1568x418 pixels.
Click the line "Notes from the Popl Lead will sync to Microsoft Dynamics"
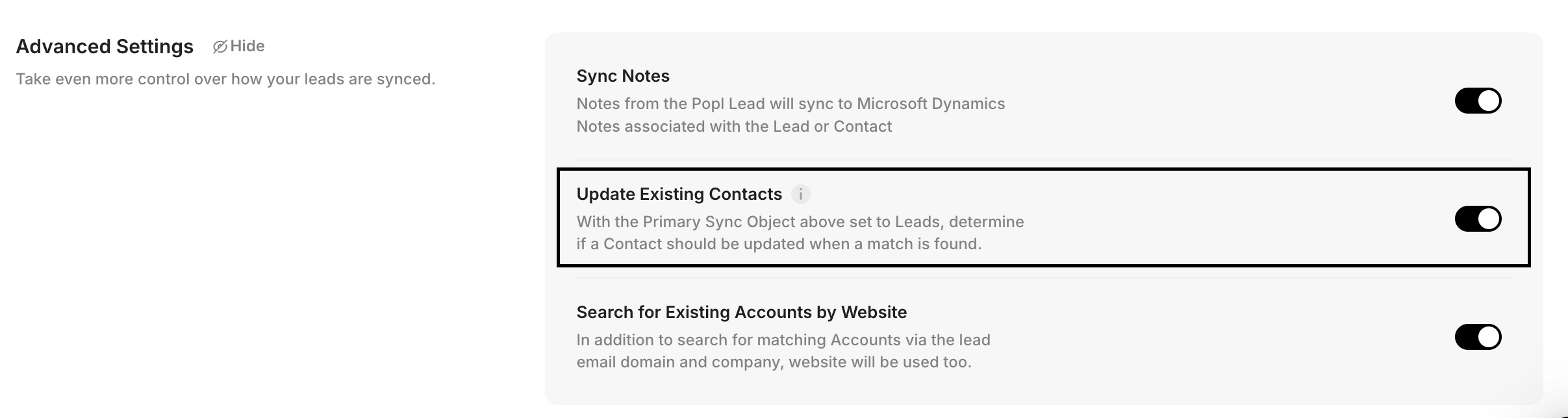pyautogui.click(x=790, y=104)
